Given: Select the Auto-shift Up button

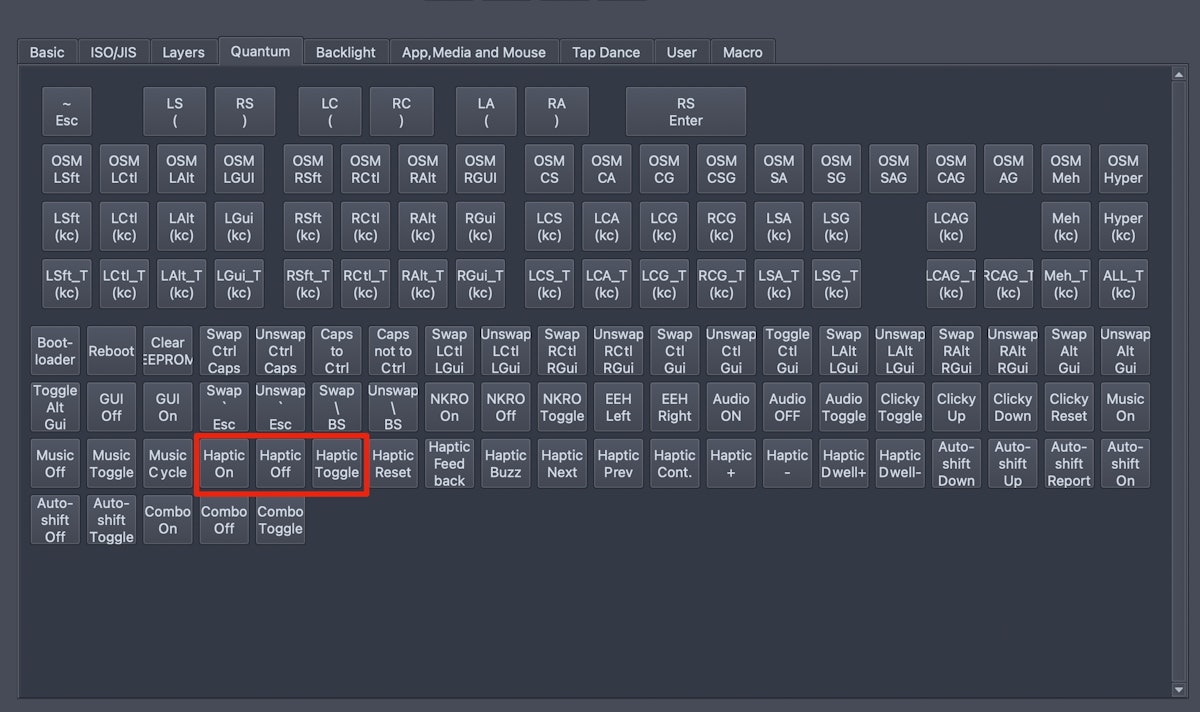Looking at the screenshot, I should click(x=1013, y=464).
